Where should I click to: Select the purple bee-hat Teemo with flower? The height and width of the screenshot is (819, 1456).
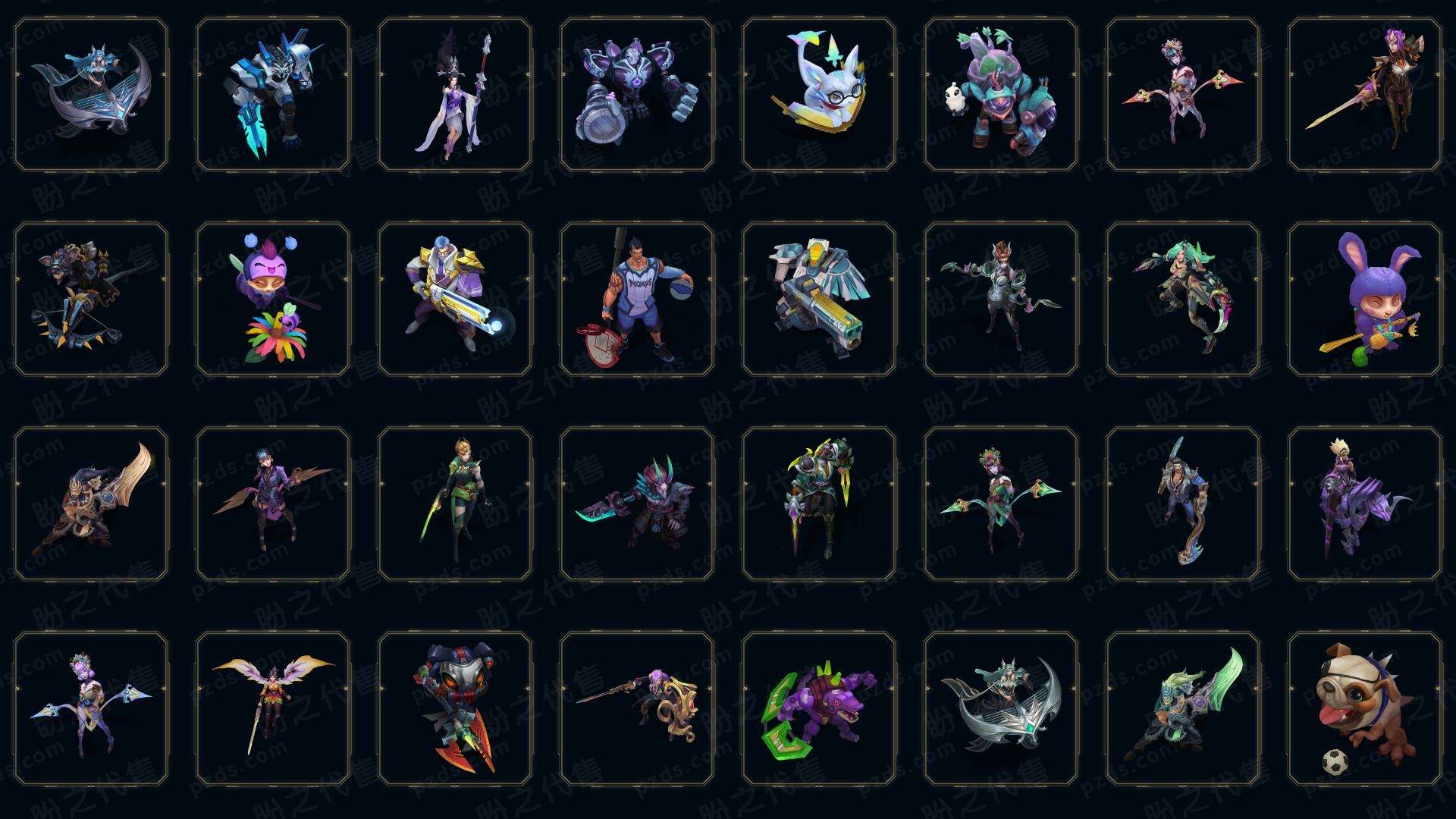[273, 299]
